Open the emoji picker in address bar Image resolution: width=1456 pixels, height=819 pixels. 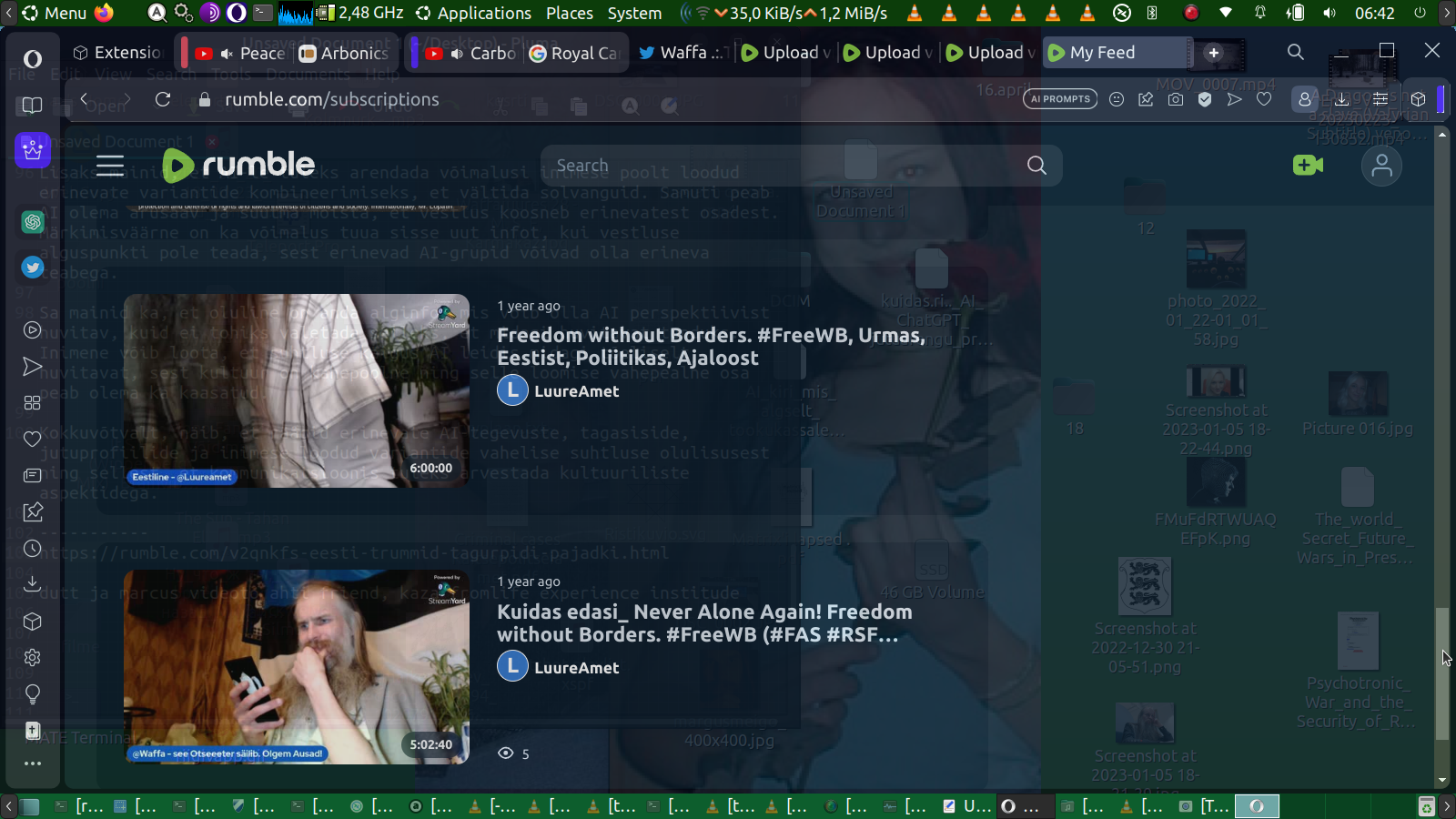tap(1117, 99)
